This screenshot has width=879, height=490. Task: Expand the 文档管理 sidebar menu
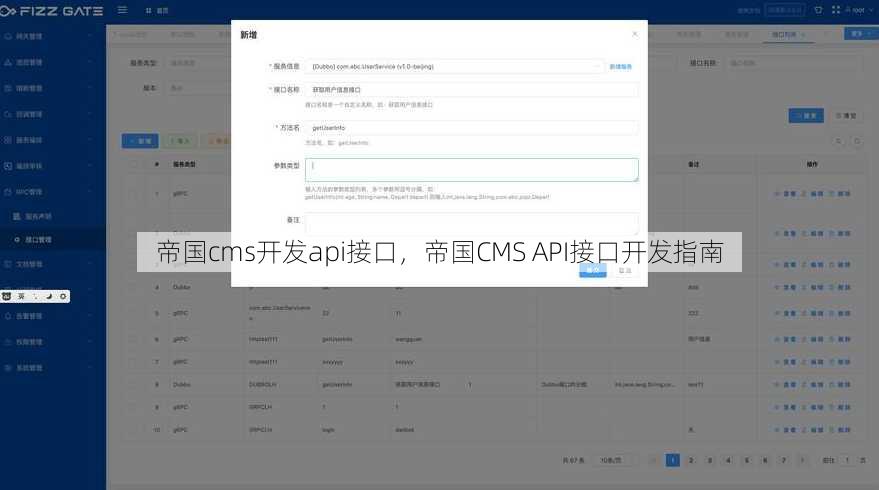(x=29, y=264)
